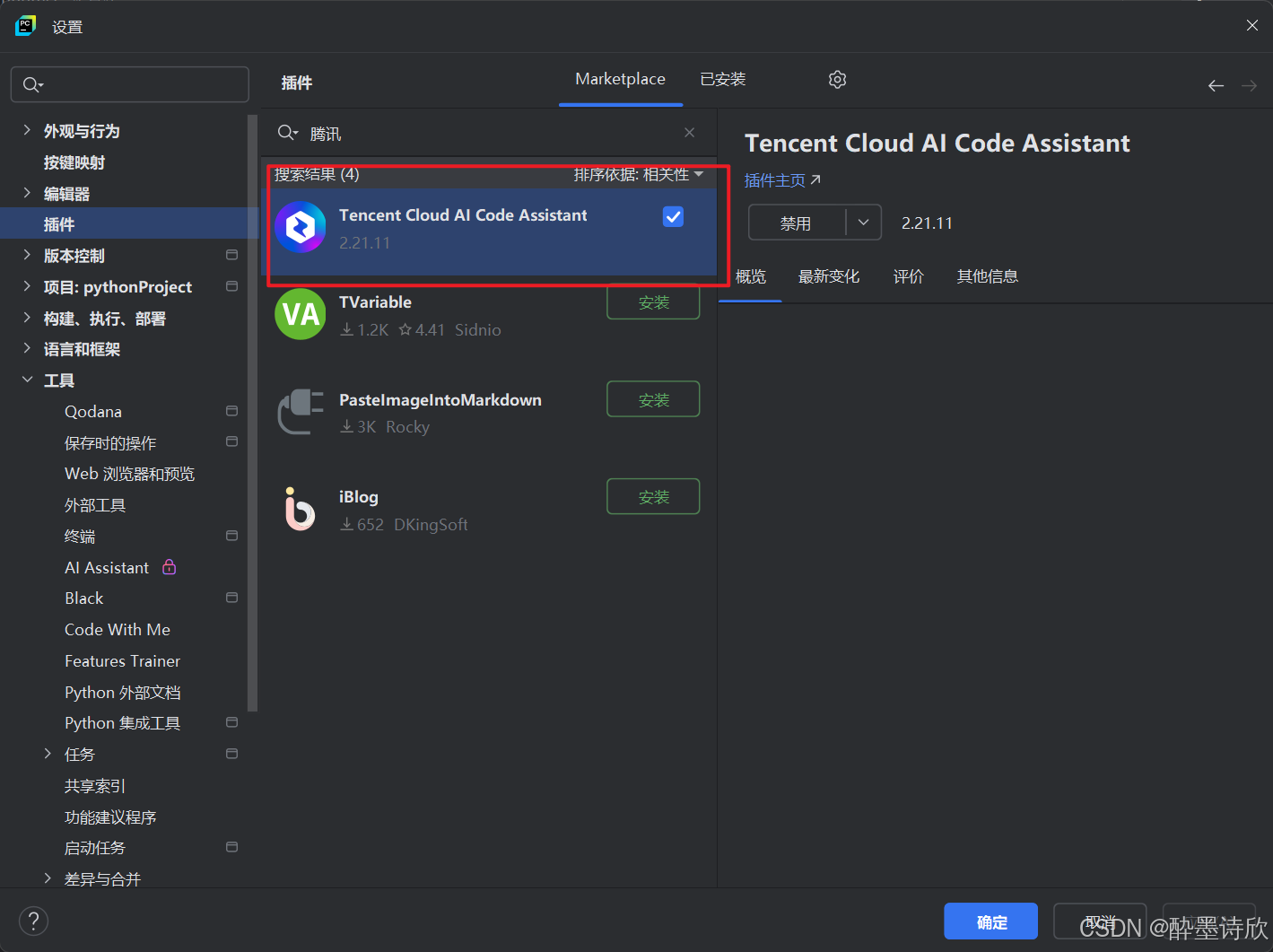Image resolution: width=1273 pixels, height=952 pixels.
Task: Open the plugin settings gear icon
Action: 837,80
